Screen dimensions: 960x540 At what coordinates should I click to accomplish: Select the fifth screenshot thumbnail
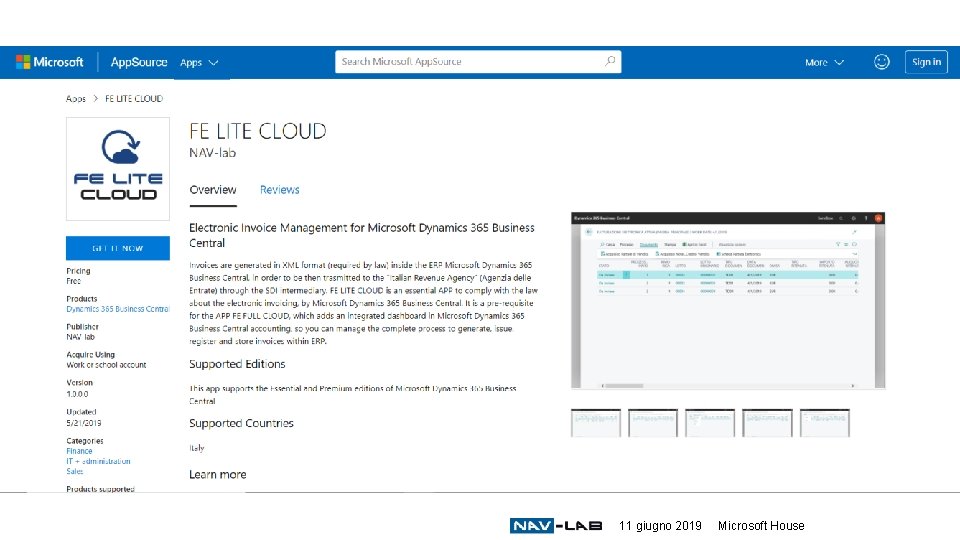click(x=825, y=422)
